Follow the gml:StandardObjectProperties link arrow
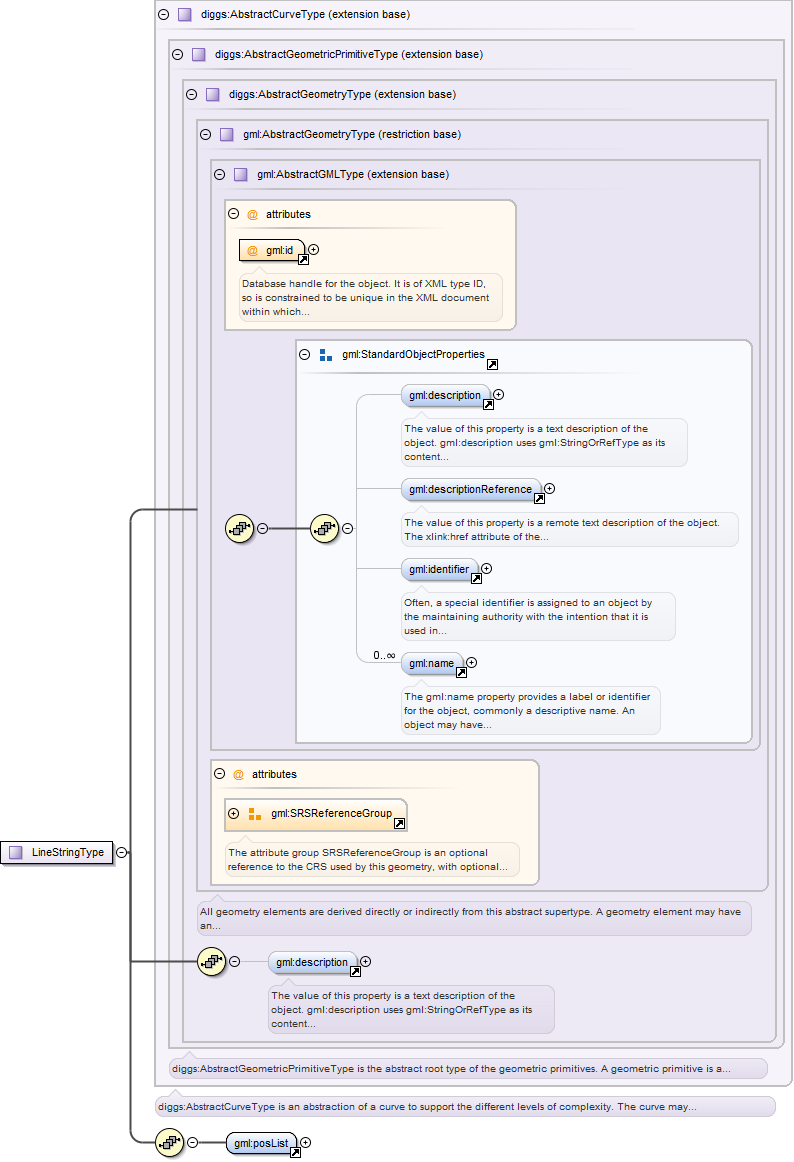This screenshot has width=794, height=1162. [x=492, y=365]
